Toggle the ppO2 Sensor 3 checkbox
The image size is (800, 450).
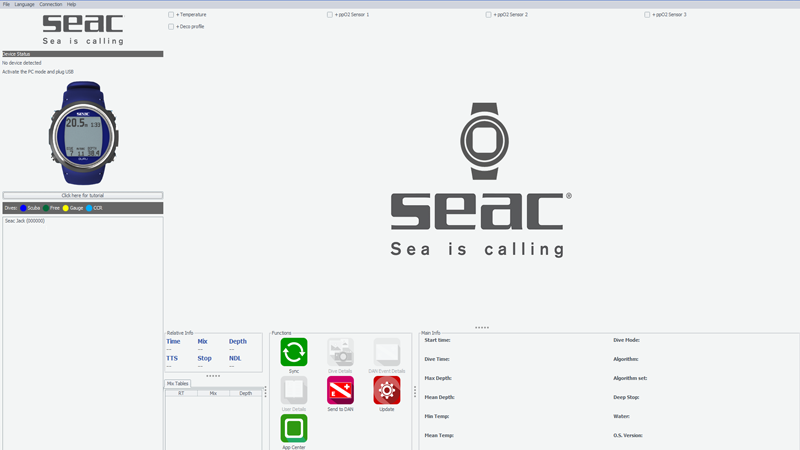pyautogui.click(x=647, y=15)
